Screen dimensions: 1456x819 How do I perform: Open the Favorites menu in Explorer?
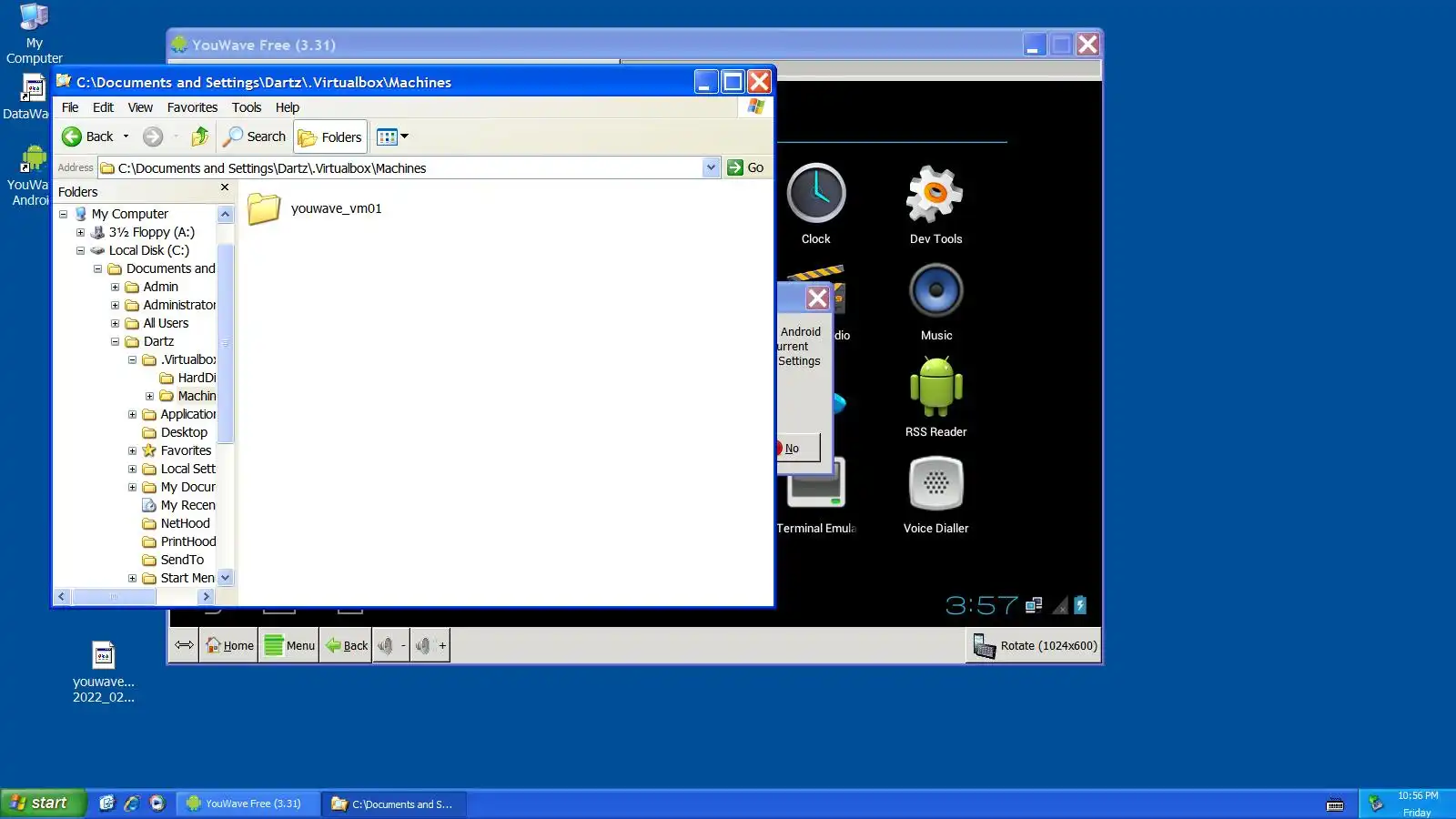[x=192, y=107]
